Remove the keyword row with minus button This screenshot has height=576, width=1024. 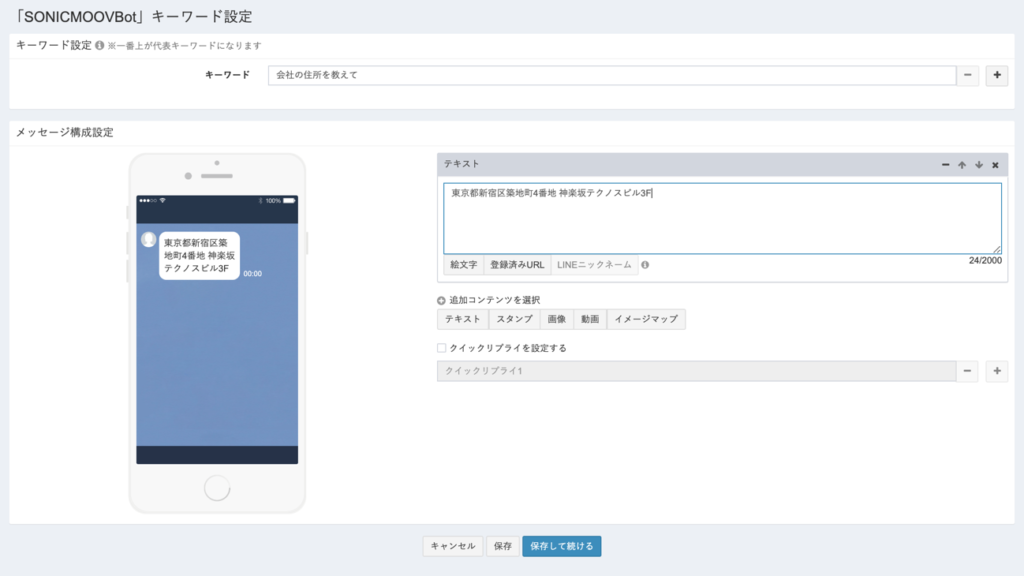point(967,75)
